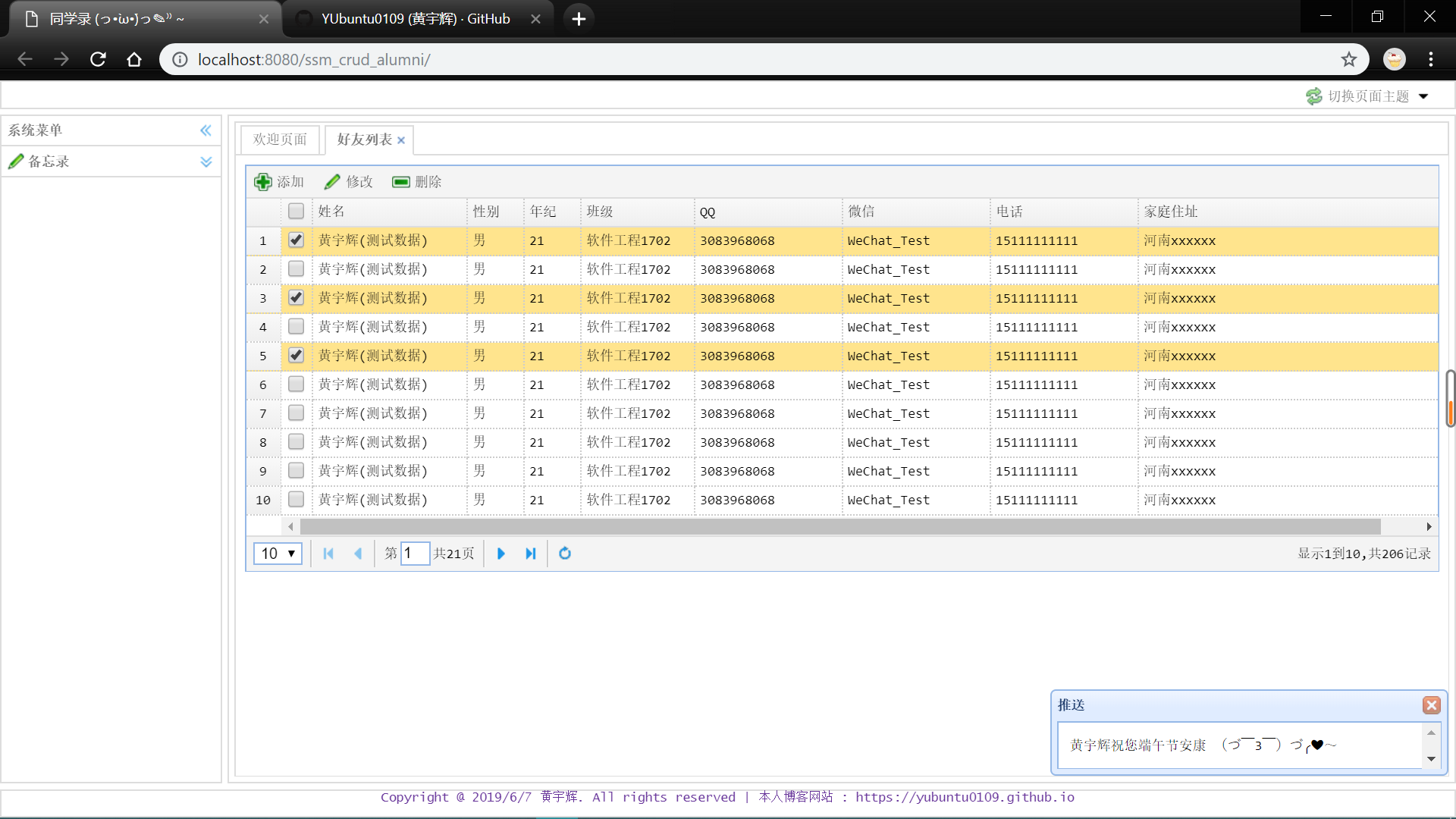Refresh the friend list table
This screenshot has height=819, width=1456.
click(565, 554)
